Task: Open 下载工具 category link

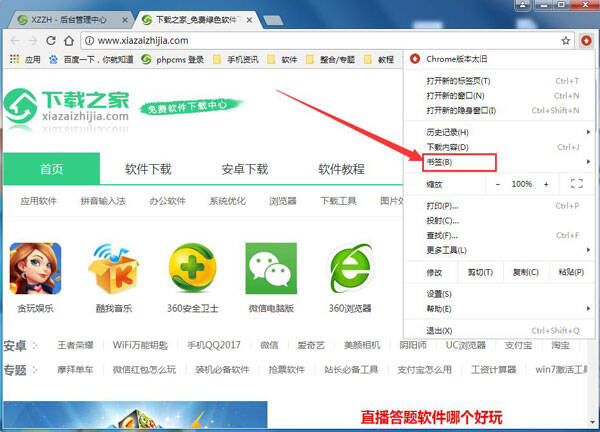Action: [x=338, y=201]
